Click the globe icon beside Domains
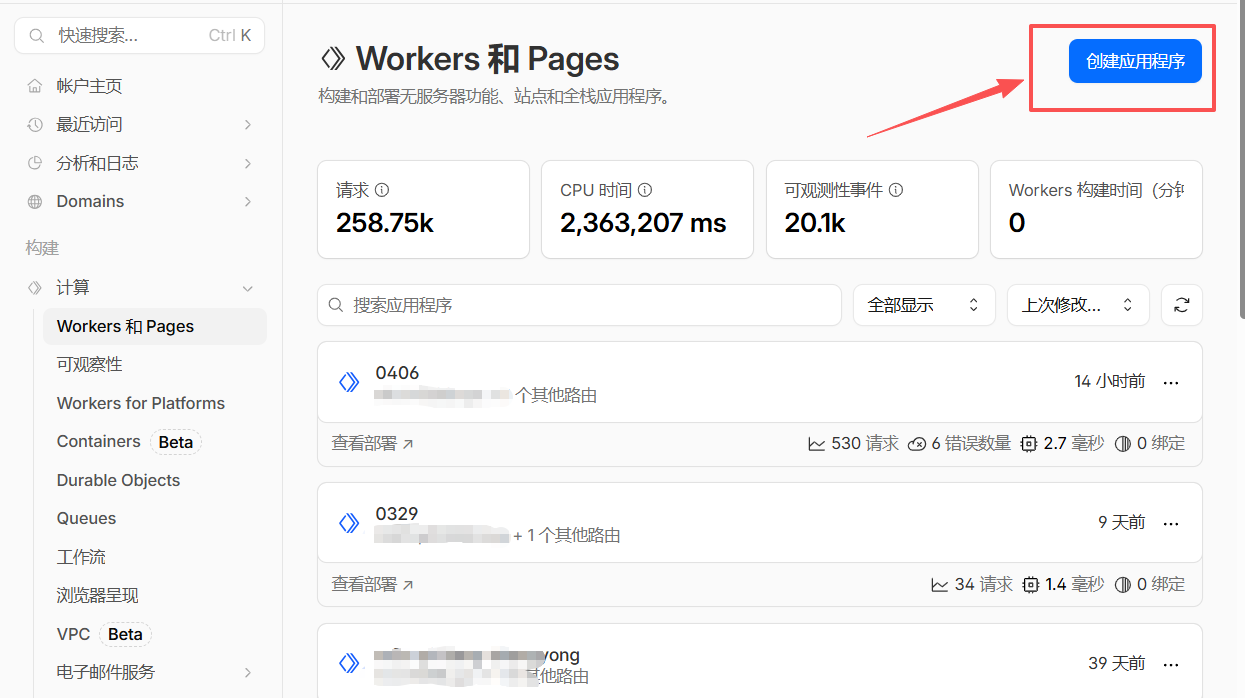The width and height of the screenshot is (1245, 698). pos(35,202)
